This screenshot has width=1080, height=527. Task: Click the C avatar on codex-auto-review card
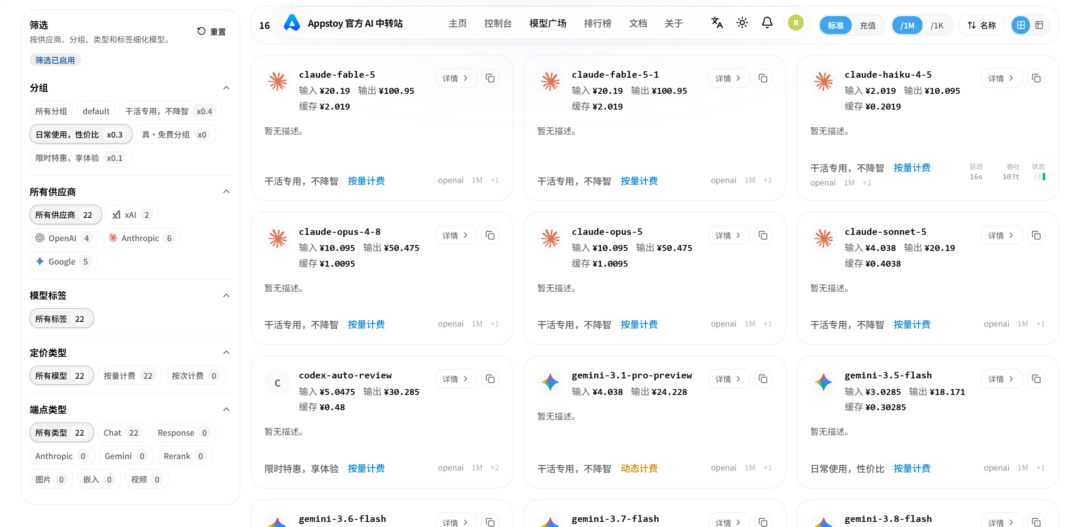[x=278, y=383]
